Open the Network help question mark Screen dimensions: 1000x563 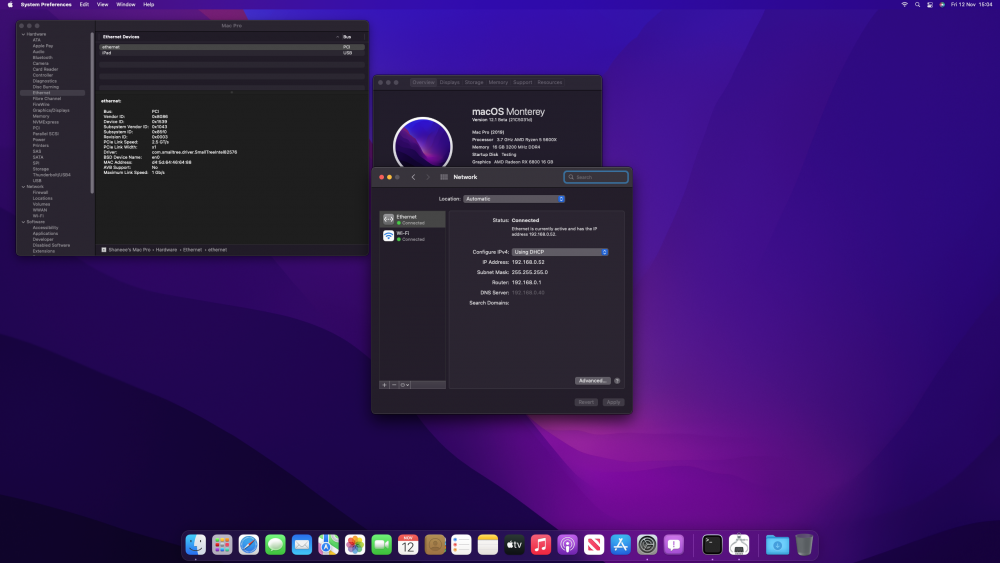pos(617,381)
